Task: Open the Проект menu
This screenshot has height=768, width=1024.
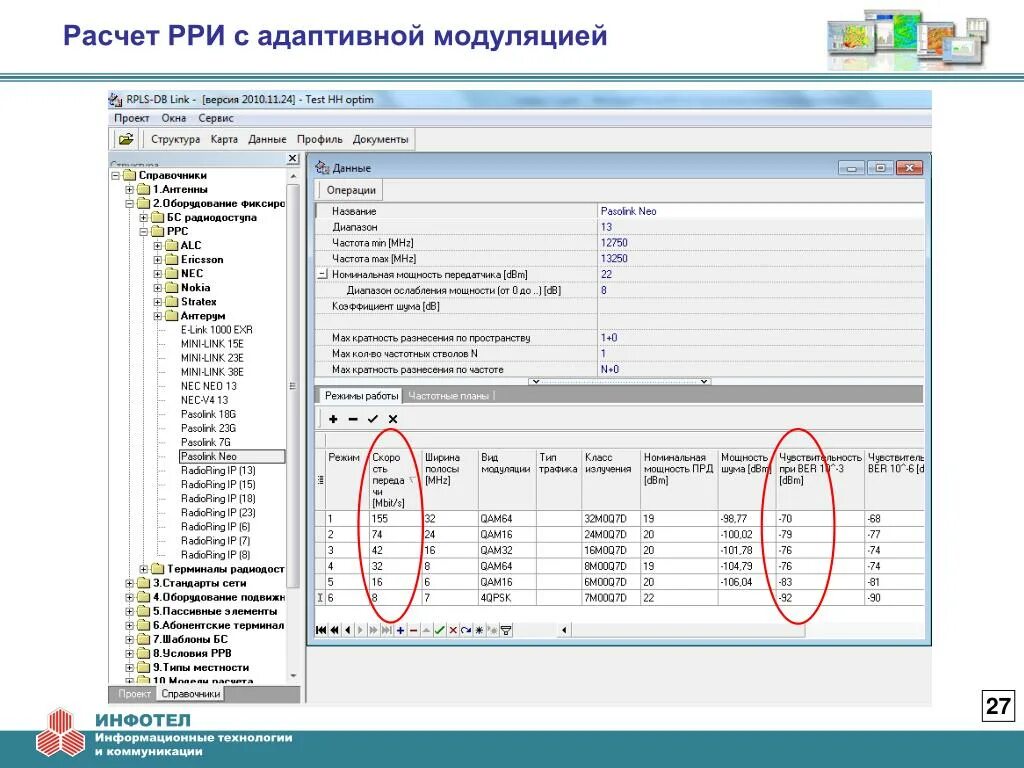Action: (132, 118)
